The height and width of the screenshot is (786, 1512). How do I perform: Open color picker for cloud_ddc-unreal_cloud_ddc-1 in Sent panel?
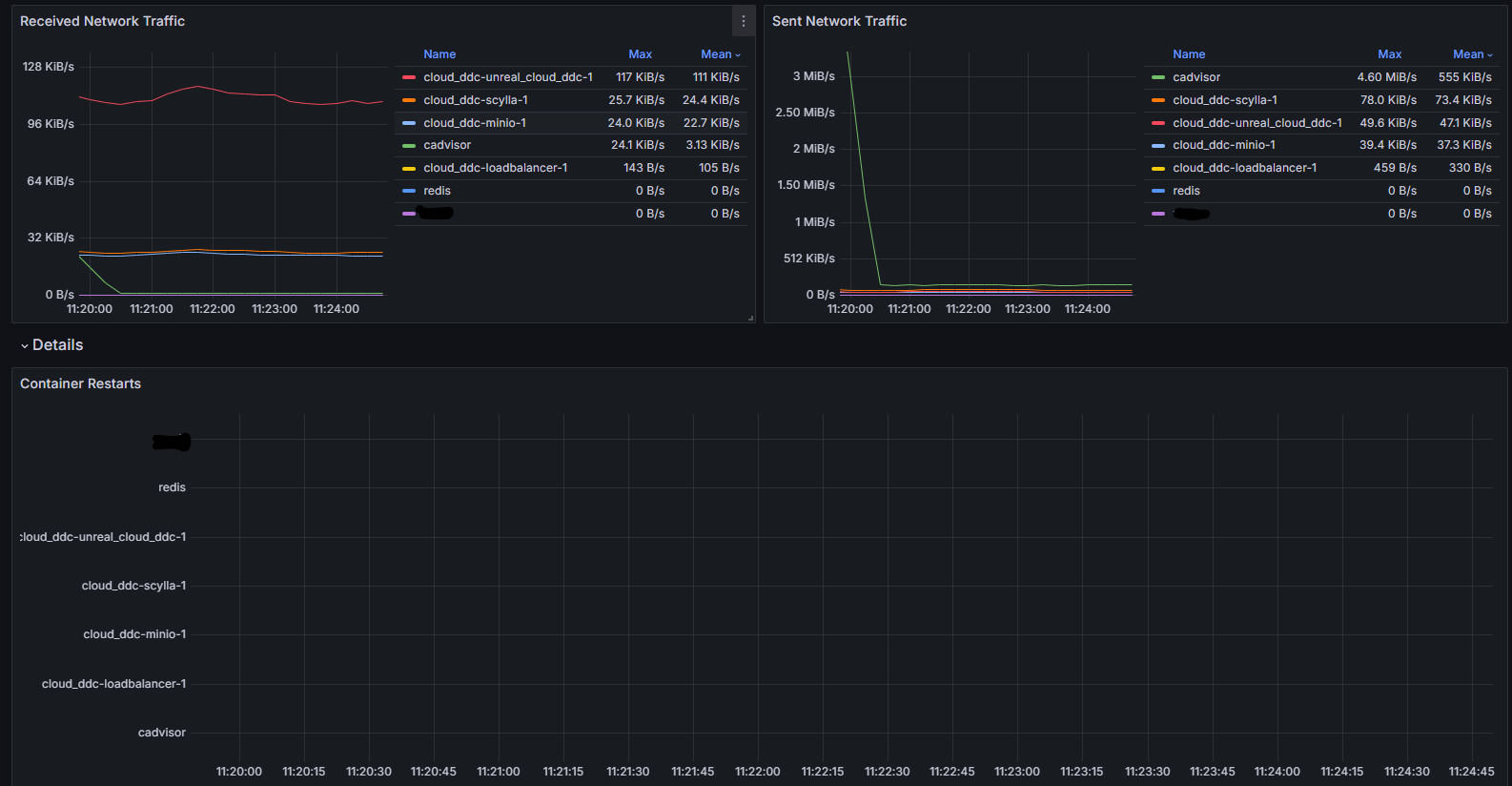1158,123
